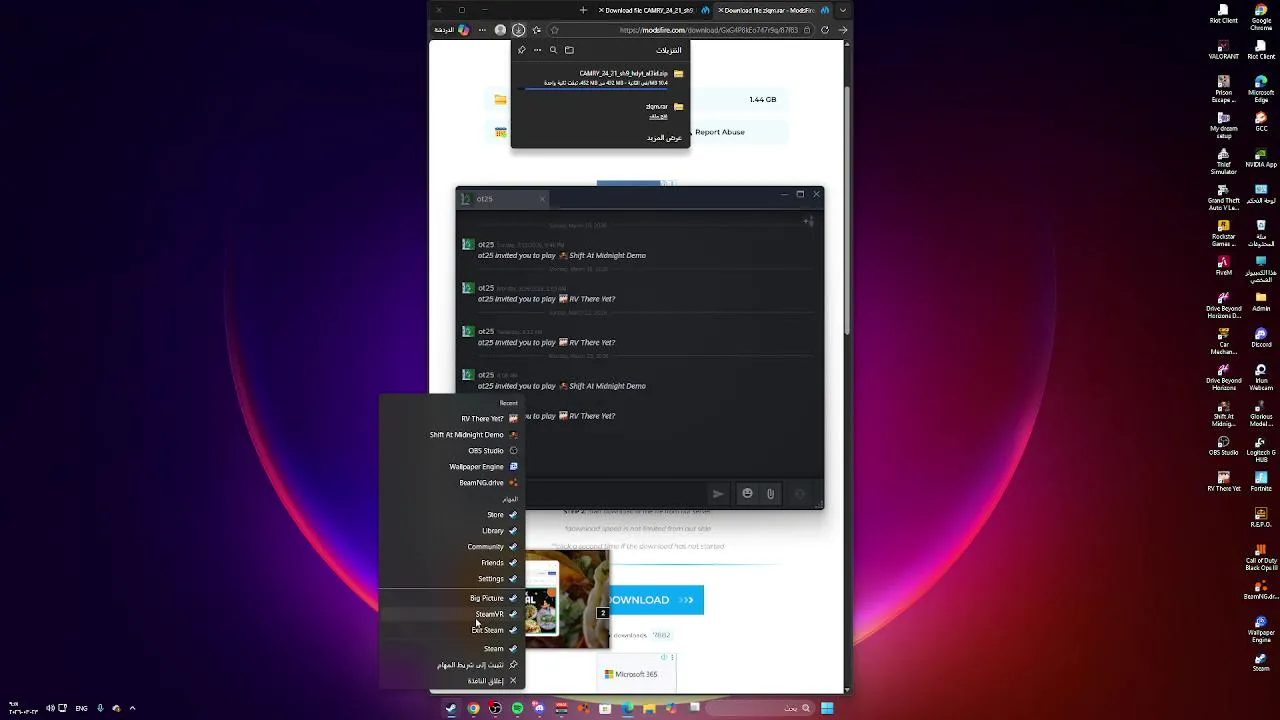Open the browser downloads toolbar icon

pos(518,30)
